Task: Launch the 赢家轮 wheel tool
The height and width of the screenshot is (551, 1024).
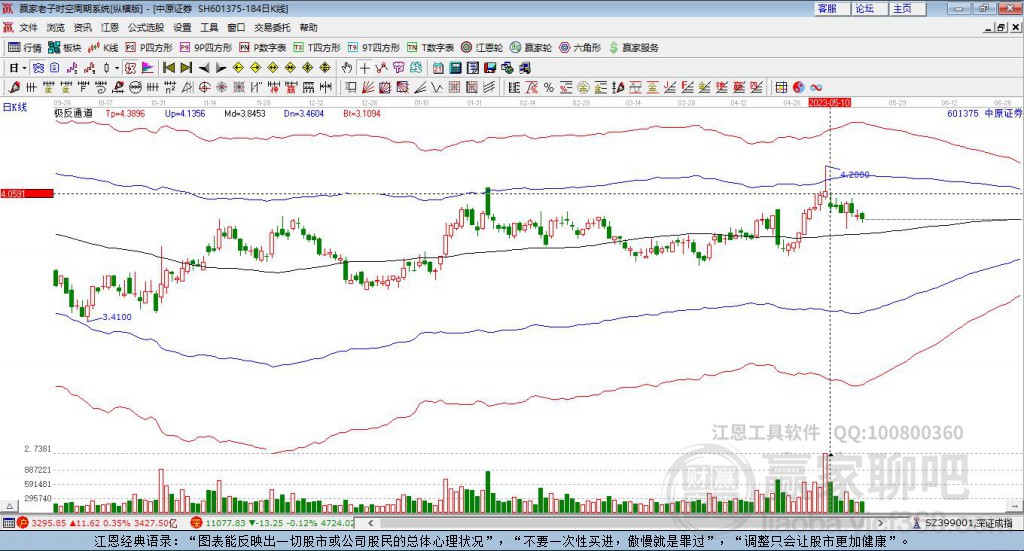Action: 530,48
